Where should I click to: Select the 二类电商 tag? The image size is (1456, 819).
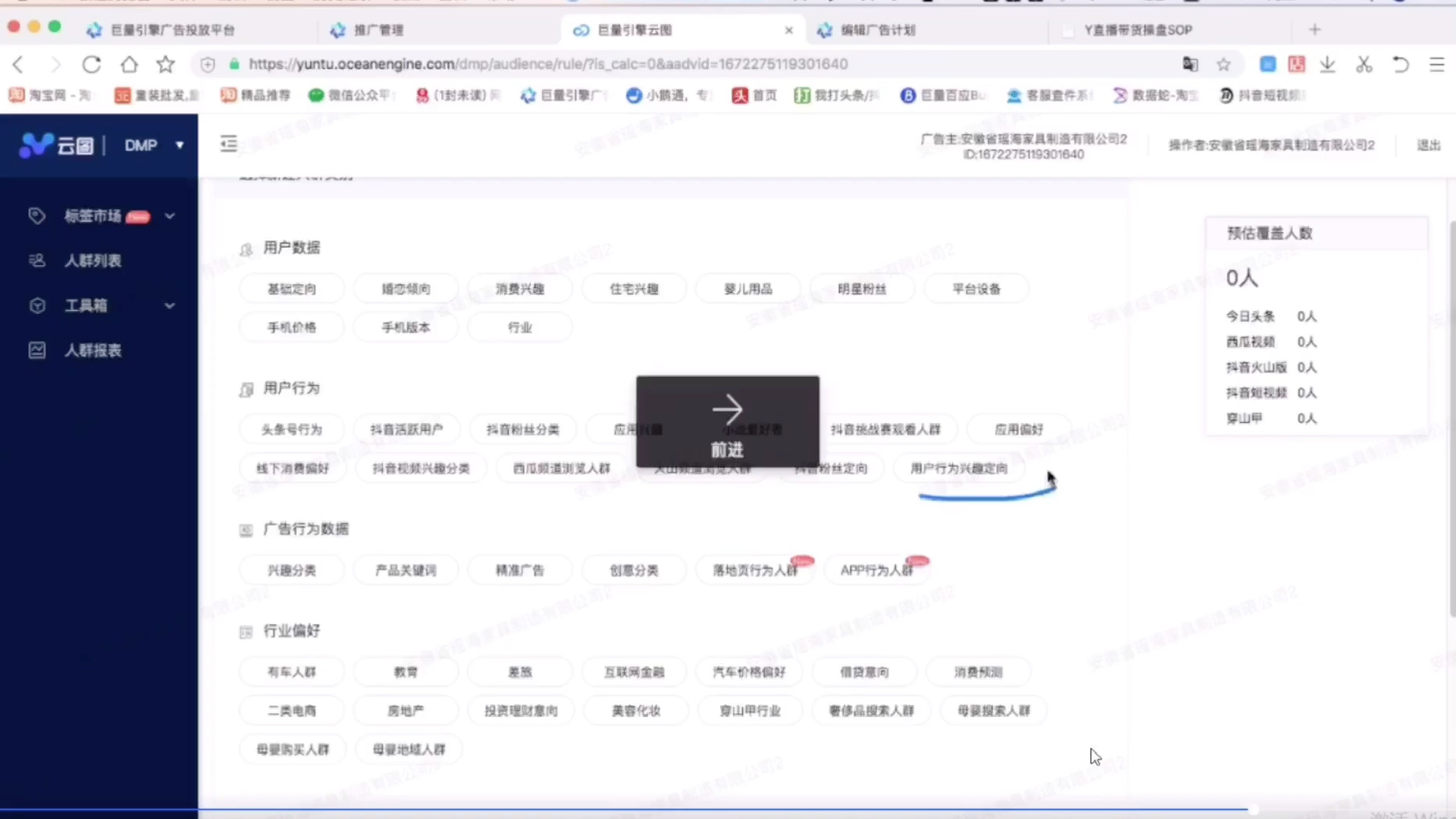coord(291,711)
